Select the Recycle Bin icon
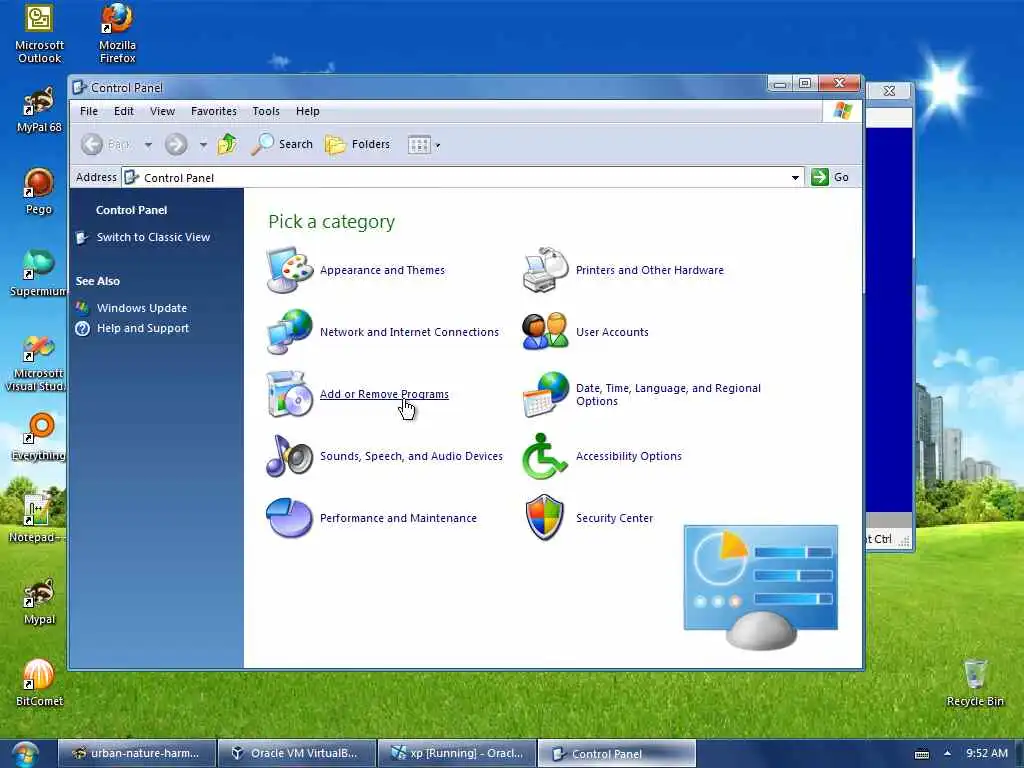Screen dimensions: 1024x768 click(x=975, y=683)
